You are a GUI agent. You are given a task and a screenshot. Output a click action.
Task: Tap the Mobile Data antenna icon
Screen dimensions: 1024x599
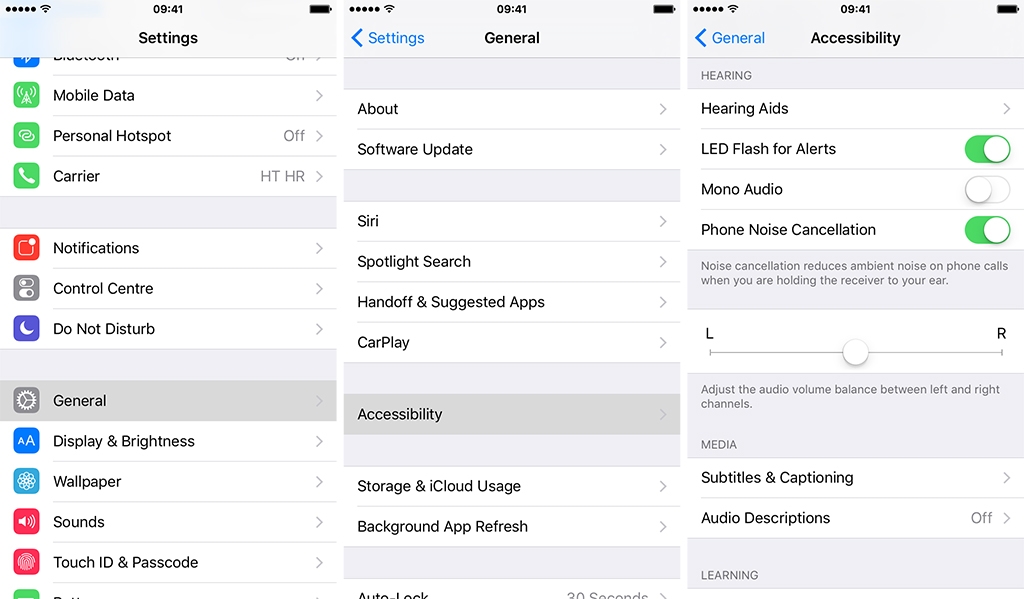pyautogui.click(x=26, y=95)
